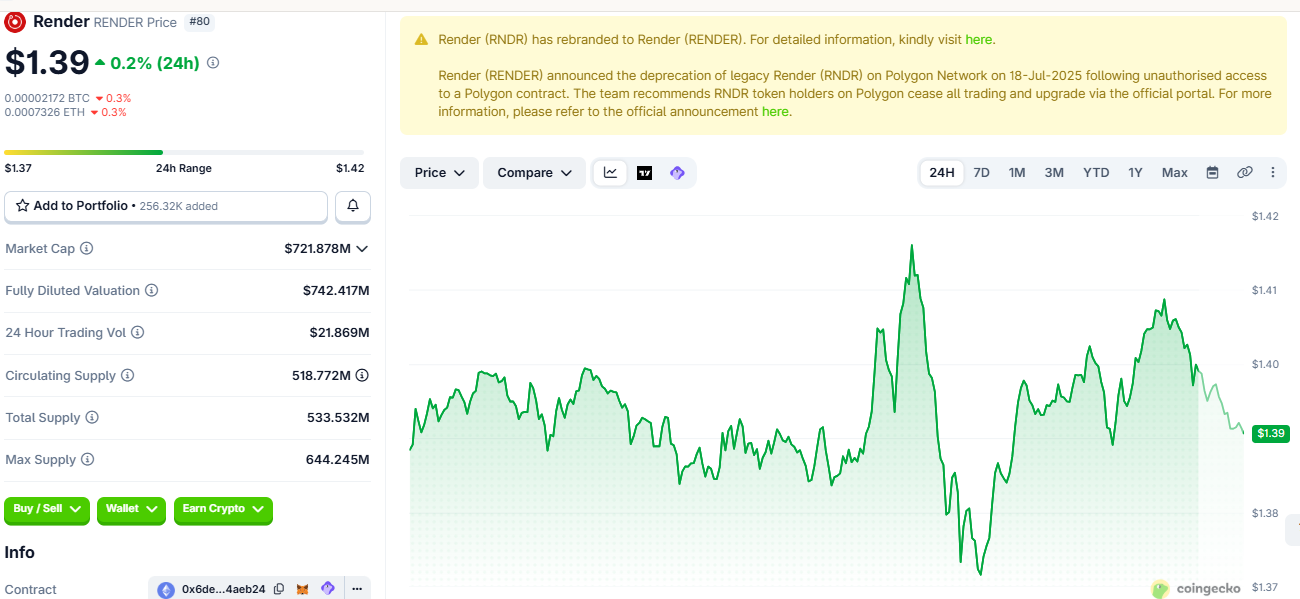Click the Render coin logo icon
The width and height of the screenshot is (1300, 599).
15,22
